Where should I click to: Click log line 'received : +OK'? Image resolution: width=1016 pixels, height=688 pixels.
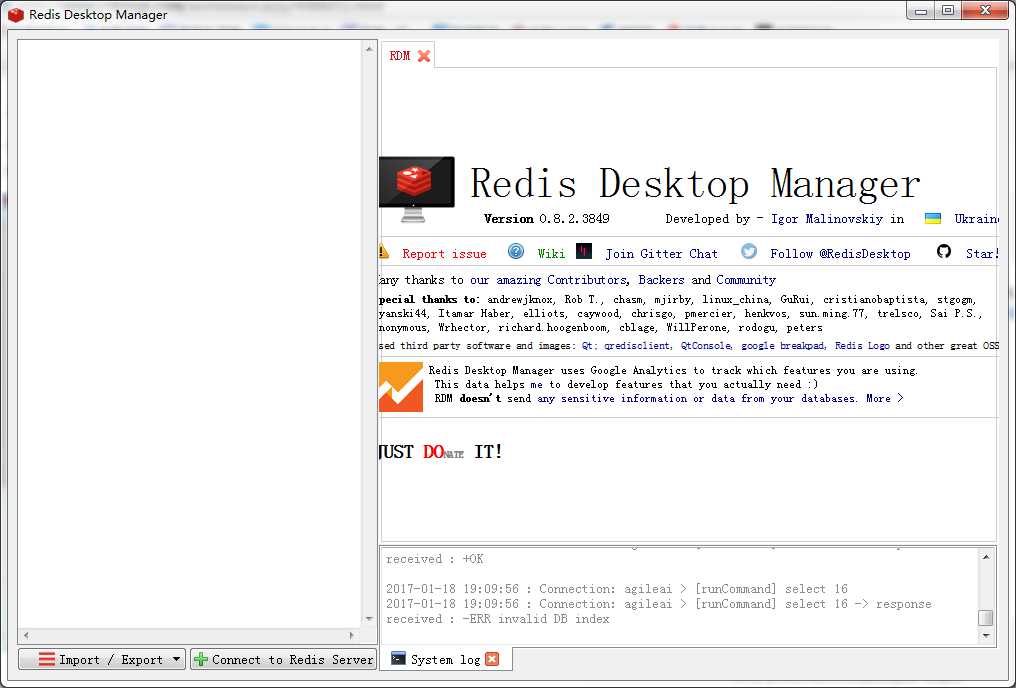click(435, 558)
